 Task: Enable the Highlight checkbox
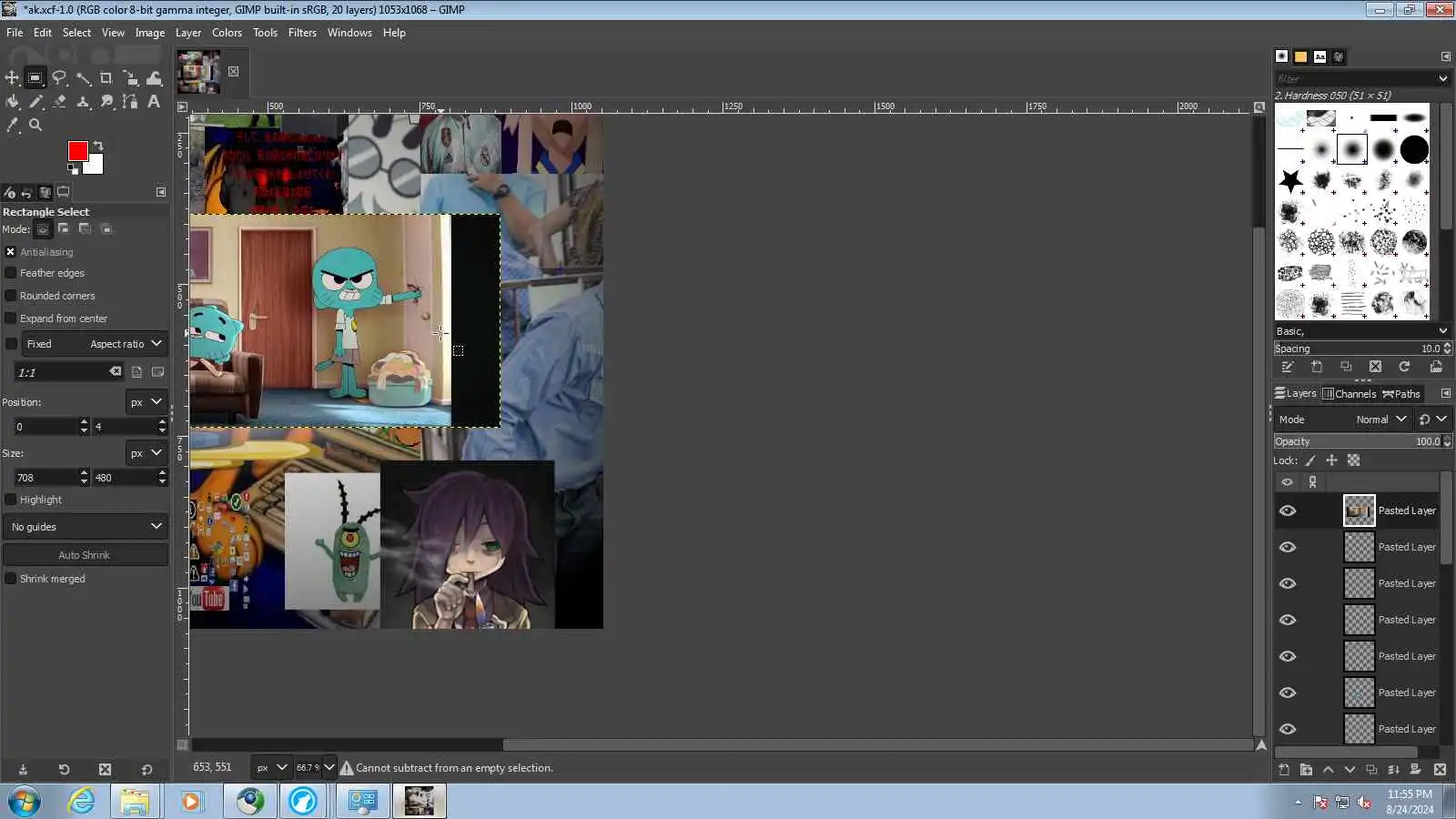pyautogui.click(x=11, y=500)
